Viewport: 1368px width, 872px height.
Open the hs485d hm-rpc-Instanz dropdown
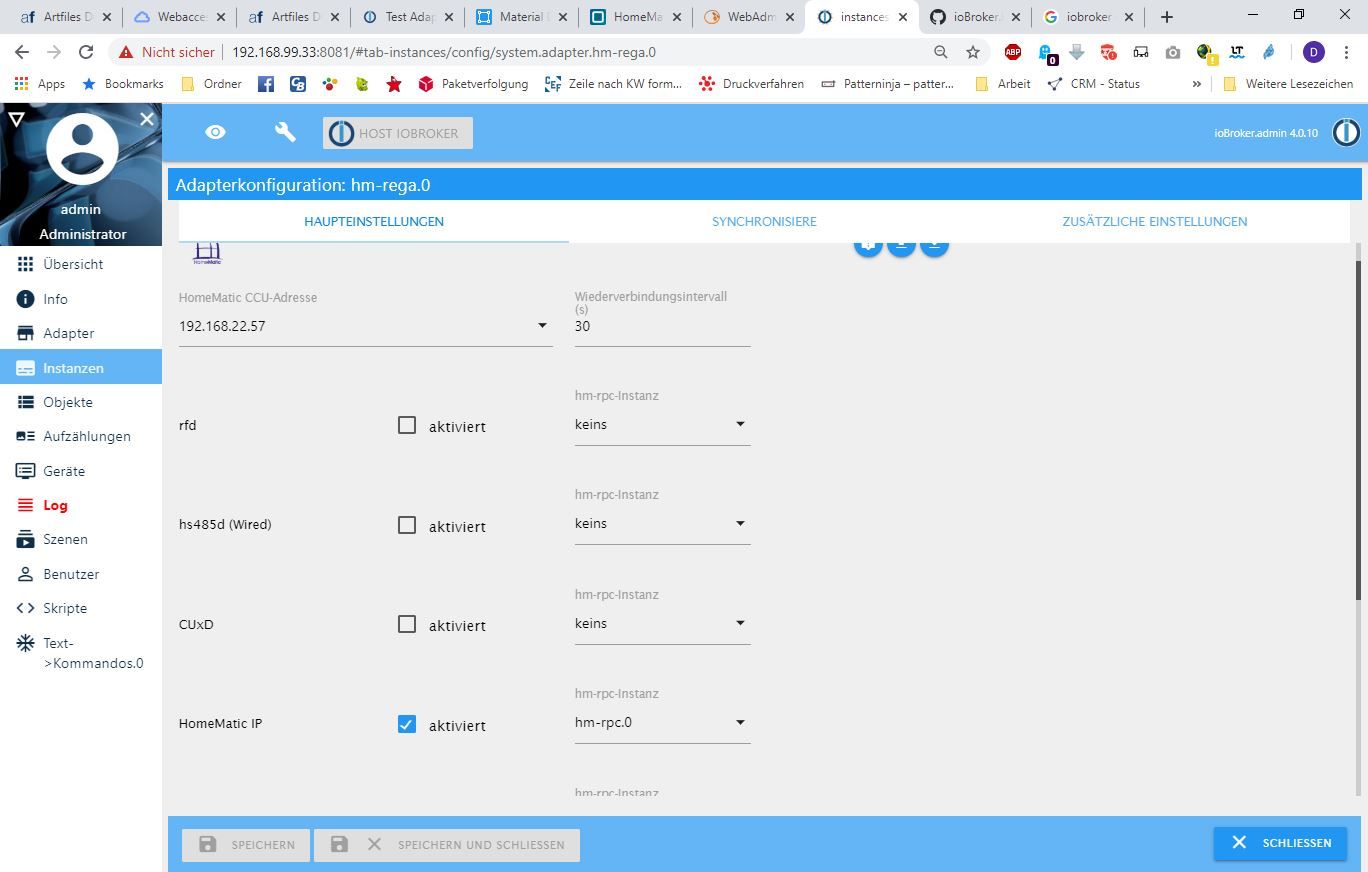(662, 524)
